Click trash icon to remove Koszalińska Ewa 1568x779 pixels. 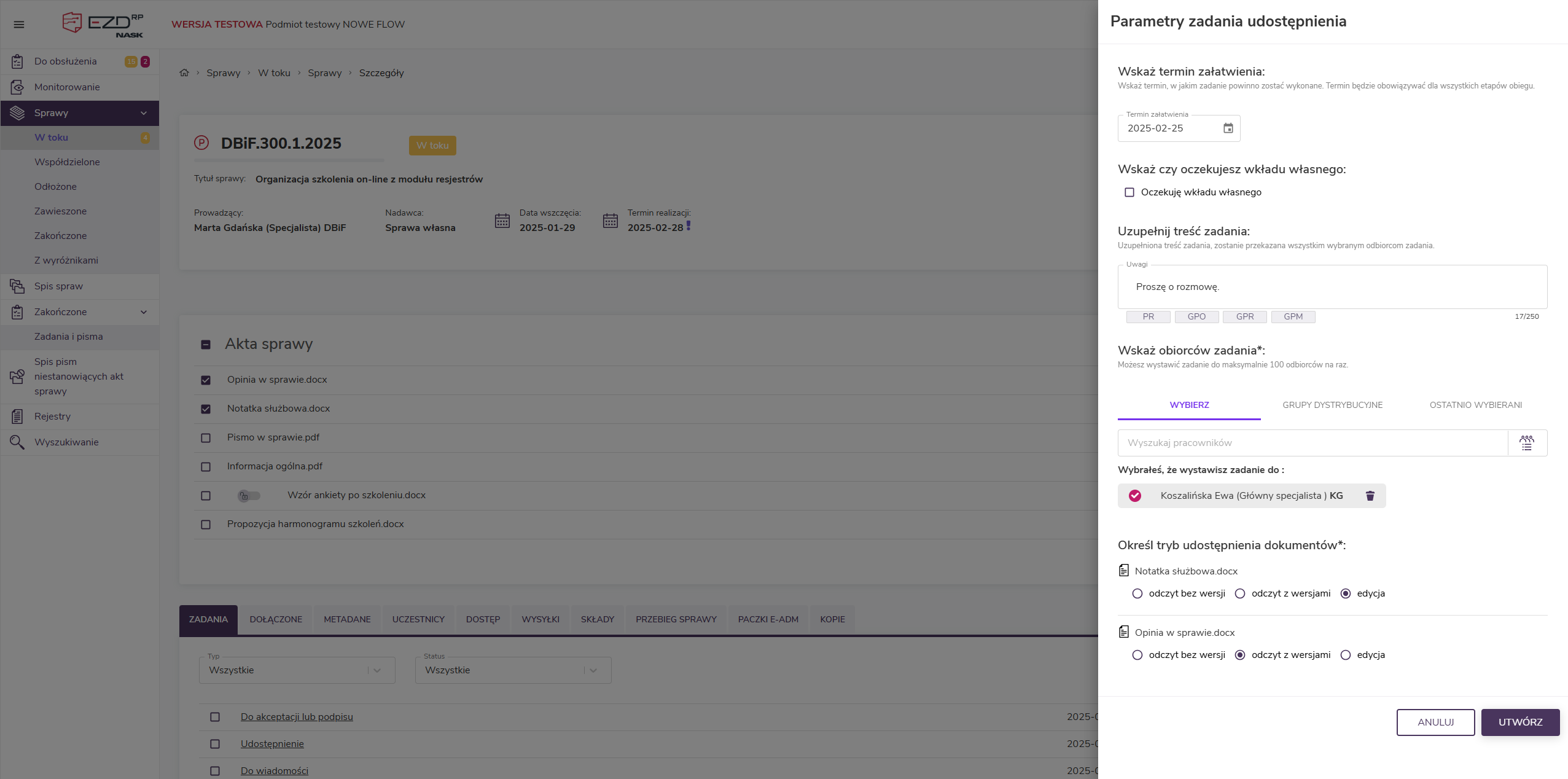point(1370,496)
